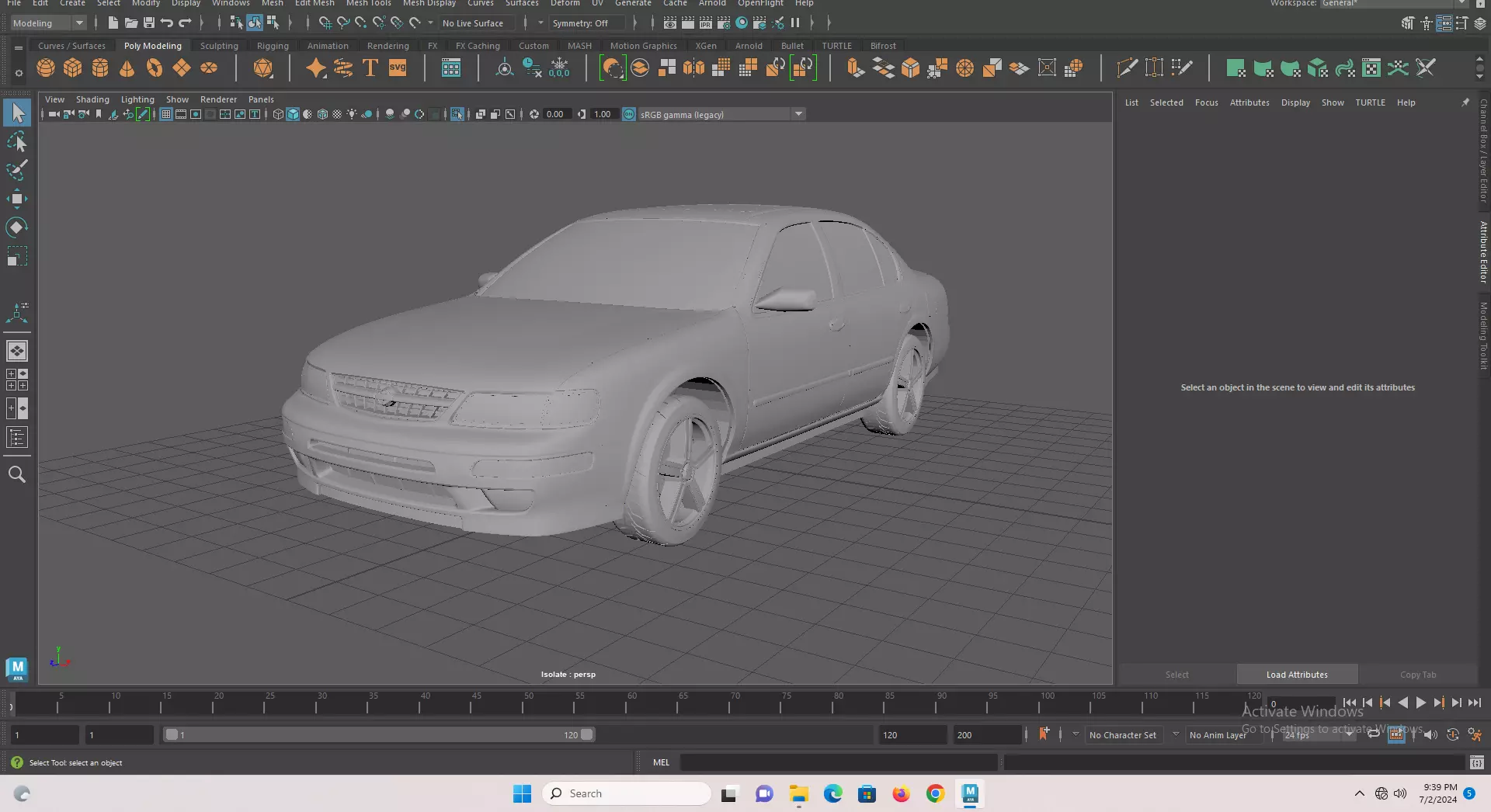Select the Rotate tool in toolbox
Image resolution: width=1491 pixels, height=812 pixels.
17,227
